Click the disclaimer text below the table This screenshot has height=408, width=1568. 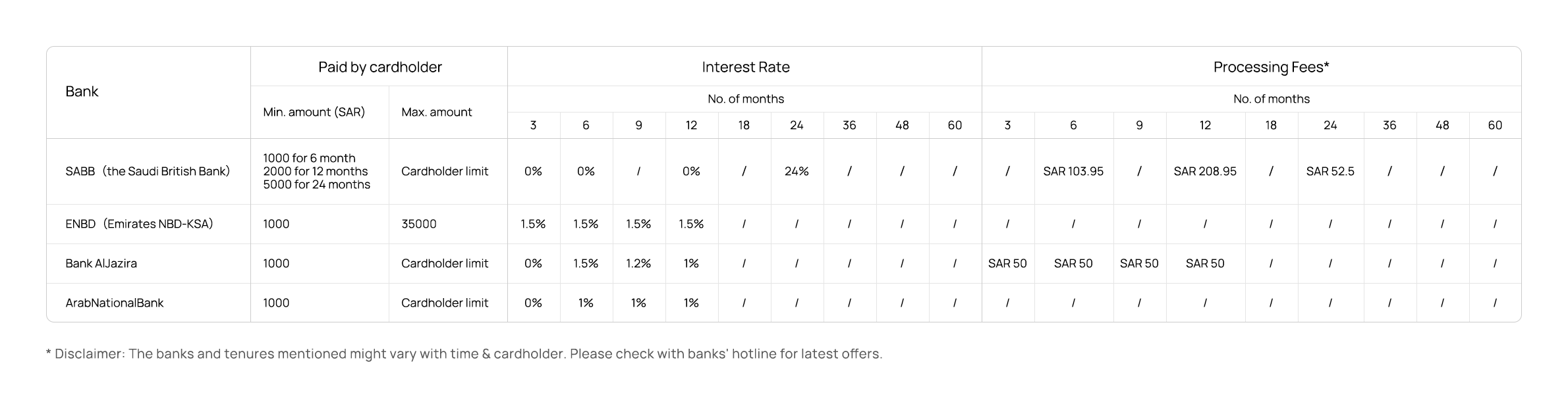[464, 354]
